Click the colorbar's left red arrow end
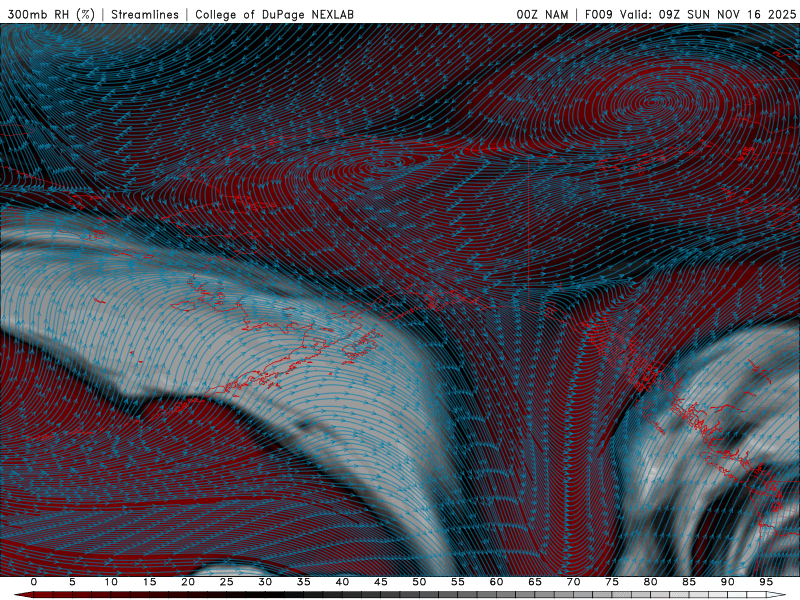 (23, 594)
